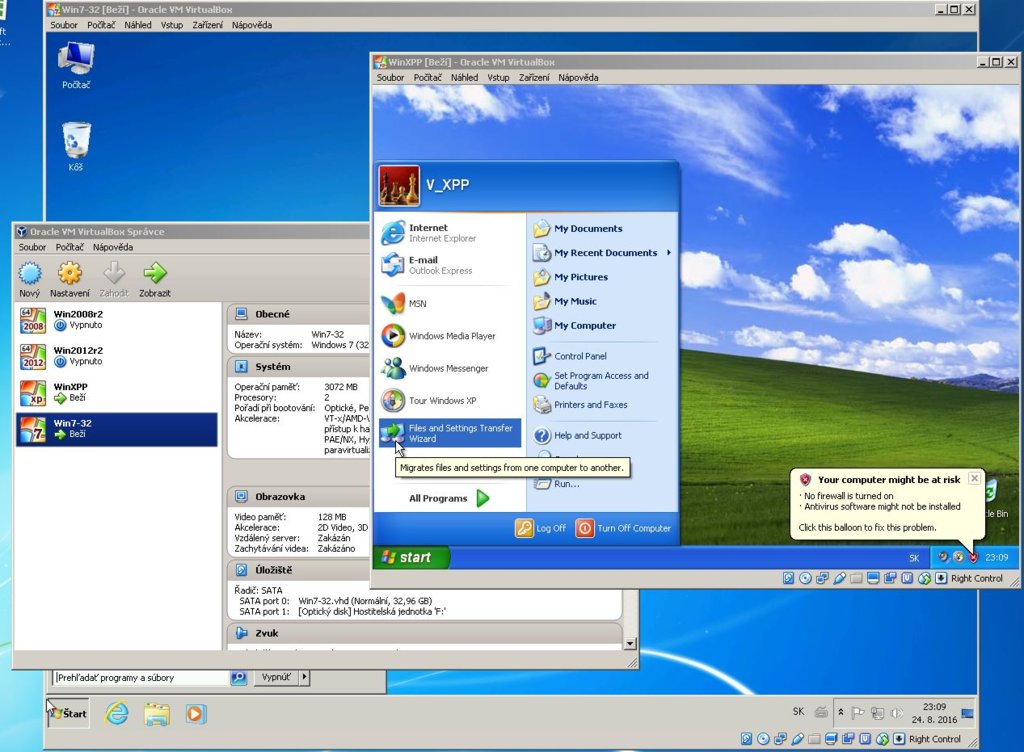
Task: Show hidden tray icons arrow in Win7
Action: [841, 712]
